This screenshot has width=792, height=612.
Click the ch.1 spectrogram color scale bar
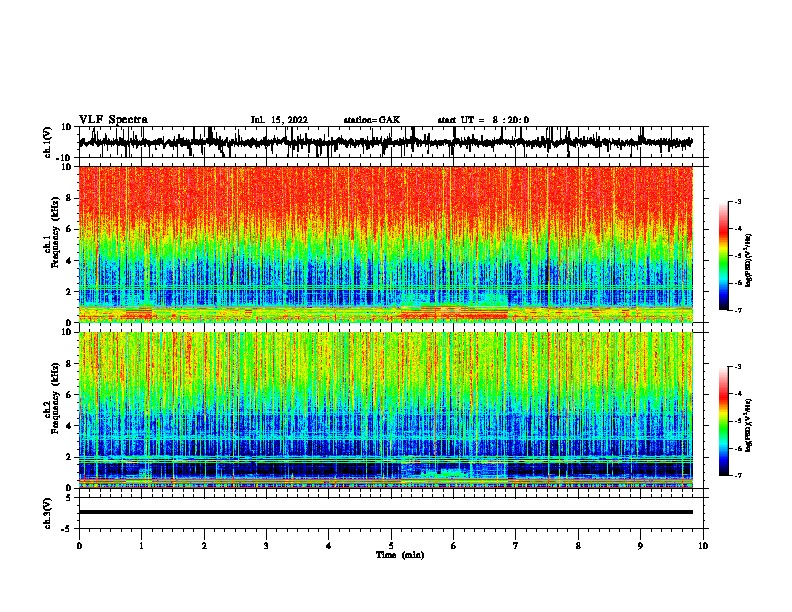[x=724, y=256]
